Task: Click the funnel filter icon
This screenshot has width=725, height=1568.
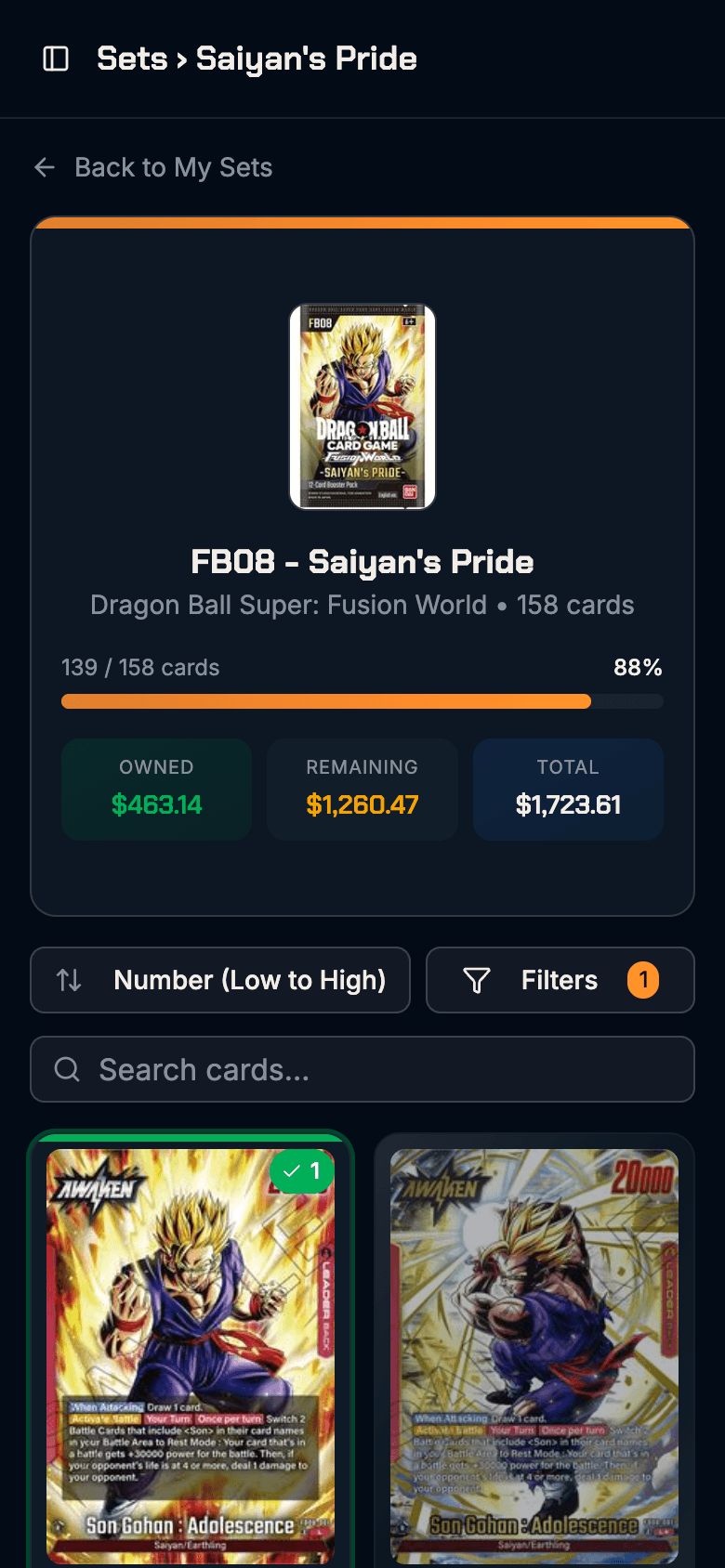Action: pos(477,980)
